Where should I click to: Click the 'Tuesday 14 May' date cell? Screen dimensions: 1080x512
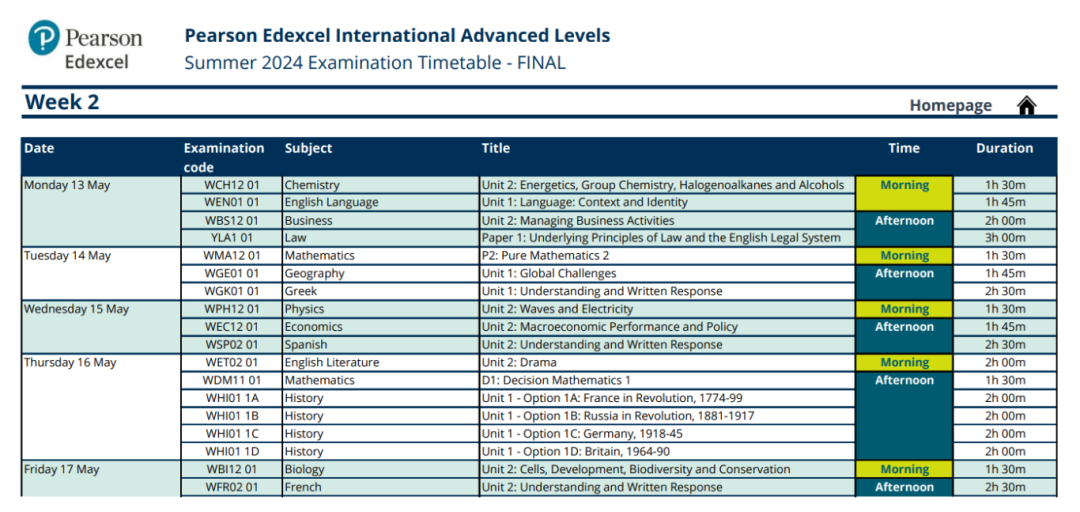click(x=101, y=274)
